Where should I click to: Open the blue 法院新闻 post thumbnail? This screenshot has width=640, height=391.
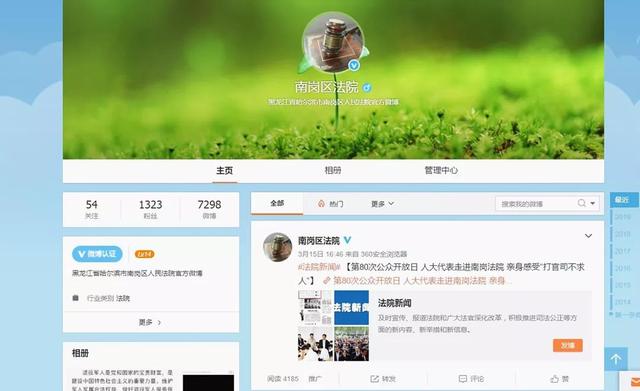tap(351, 308)
